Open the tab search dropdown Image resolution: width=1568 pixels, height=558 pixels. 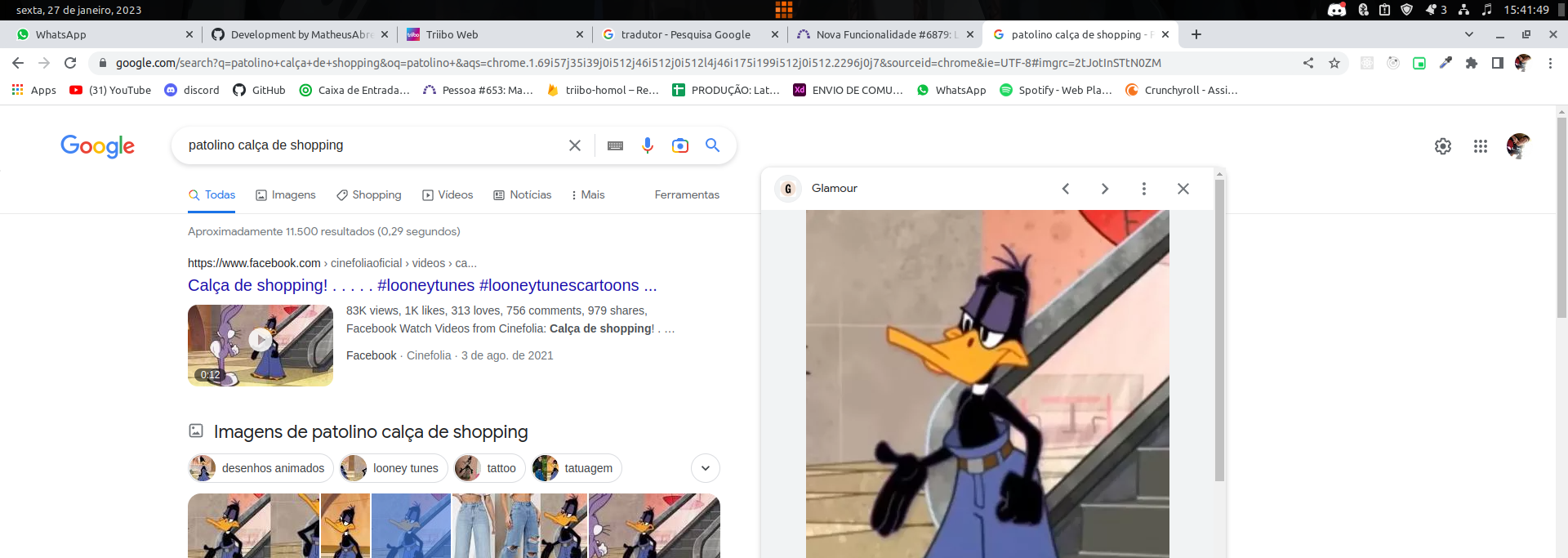[1469, 34]
